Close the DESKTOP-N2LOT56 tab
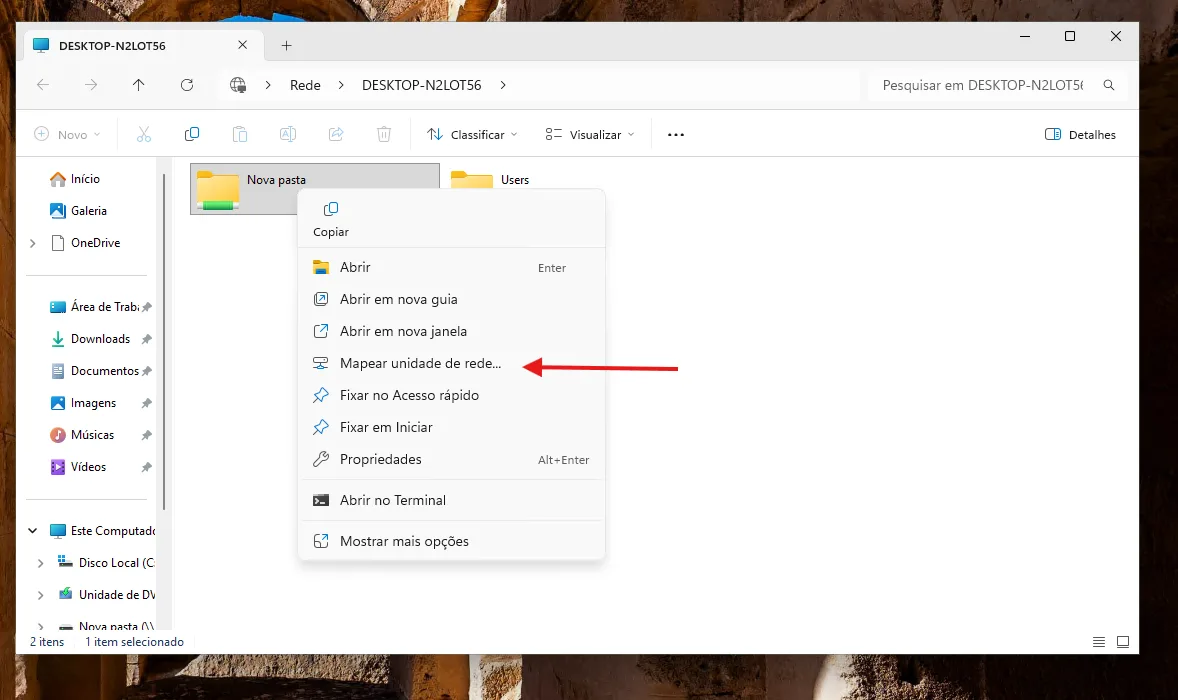Screen dimensions: 1178x700 click(x=243, y=45)
